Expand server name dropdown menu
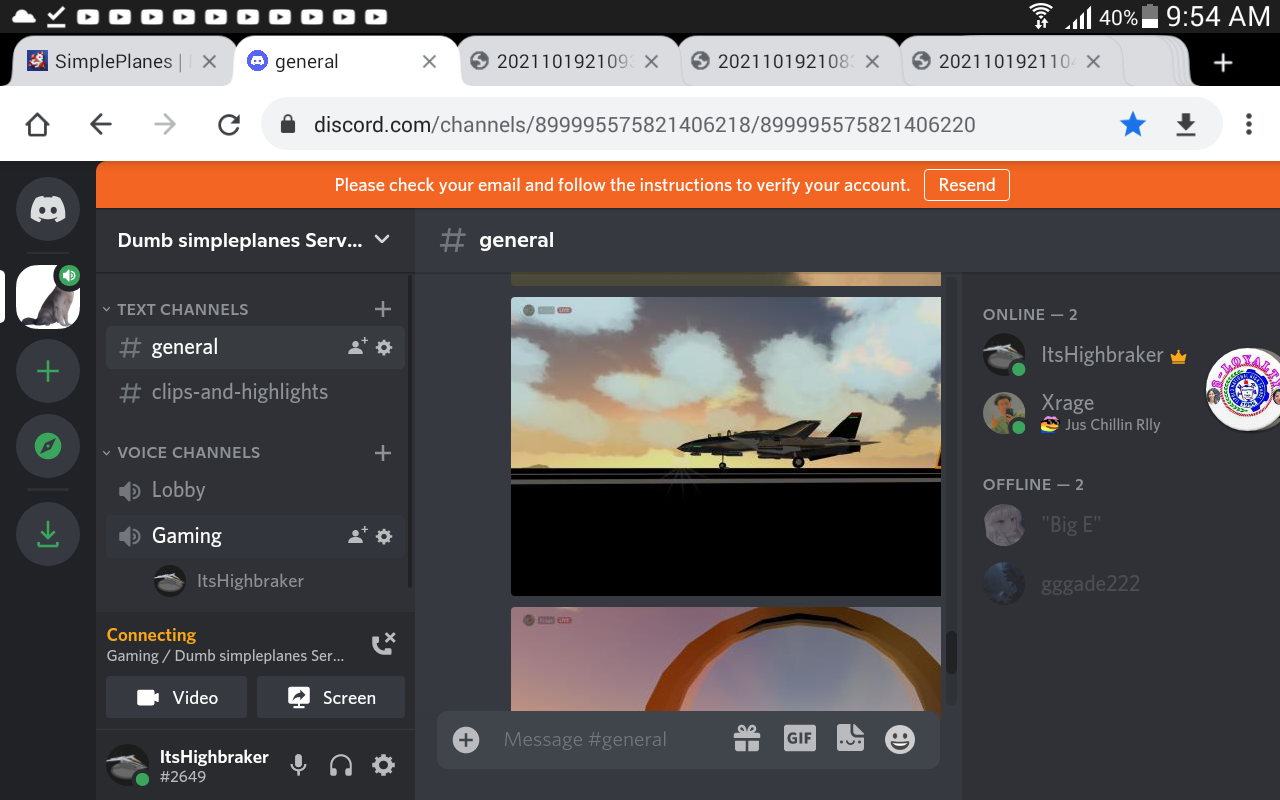The height and width of the screenshot is (800, 1280). (x=382, y=240)
